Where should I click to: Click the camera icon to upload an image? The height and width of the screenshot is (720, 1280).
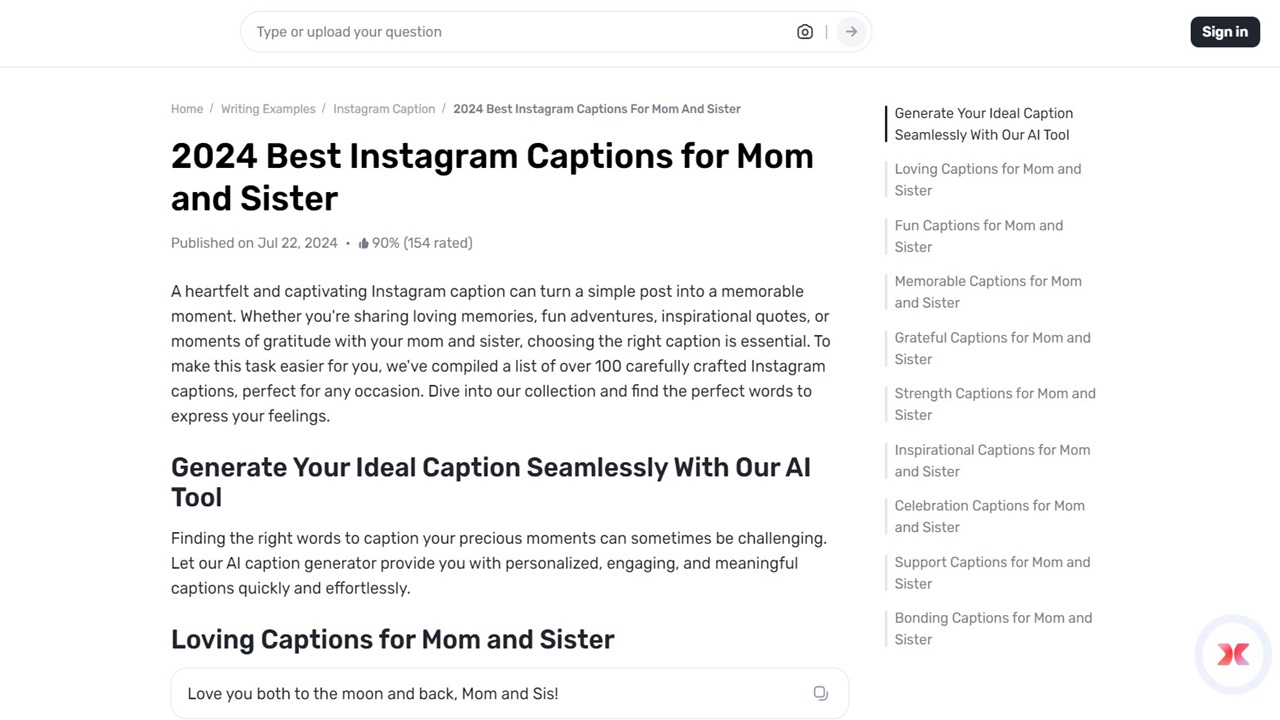805,31
